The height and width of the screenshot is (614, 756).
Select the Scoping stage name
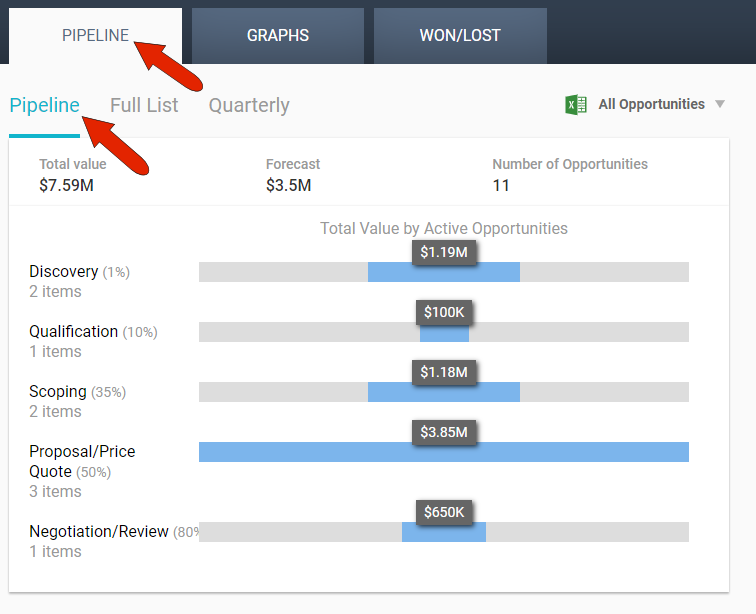(58, 392)
